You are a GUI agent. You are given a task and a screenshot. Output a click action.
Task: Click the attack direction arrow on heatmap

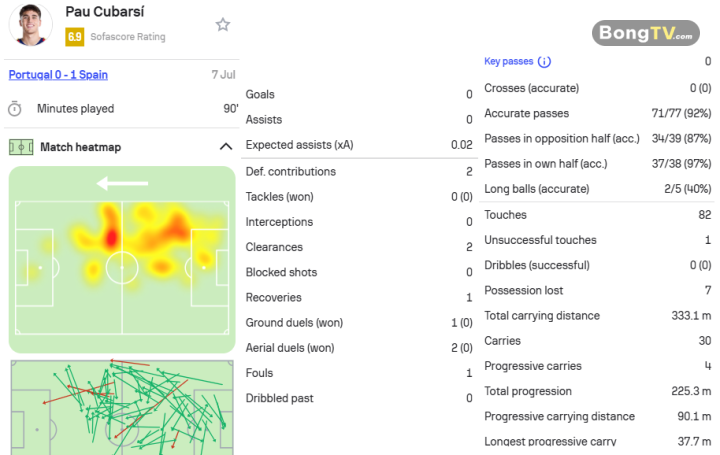[x=122, y=184]
